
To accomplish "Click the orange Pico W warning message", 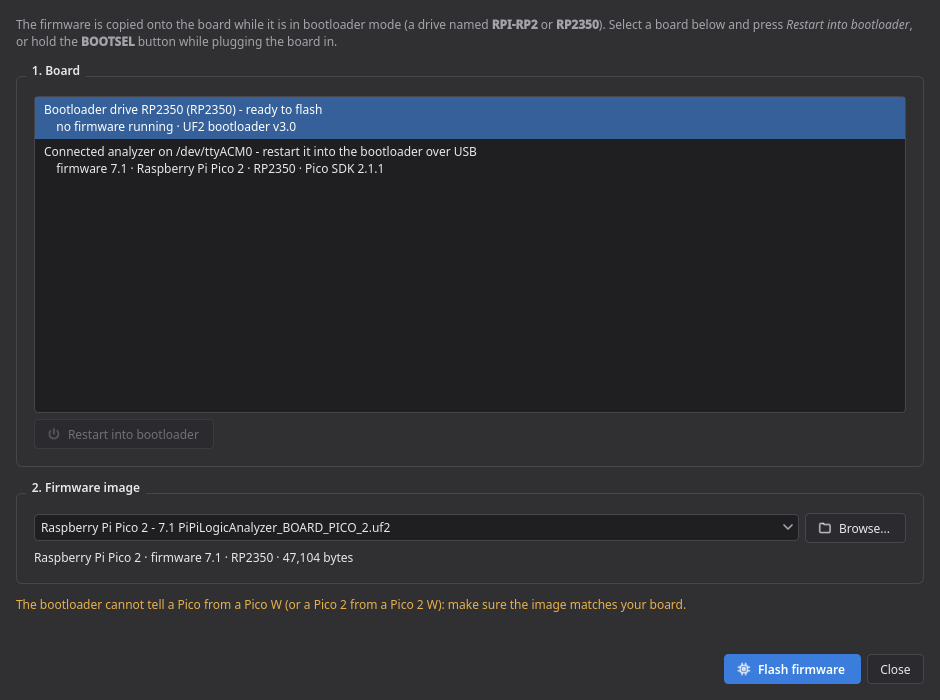I will pyautogui.click(x=351, y=605).
